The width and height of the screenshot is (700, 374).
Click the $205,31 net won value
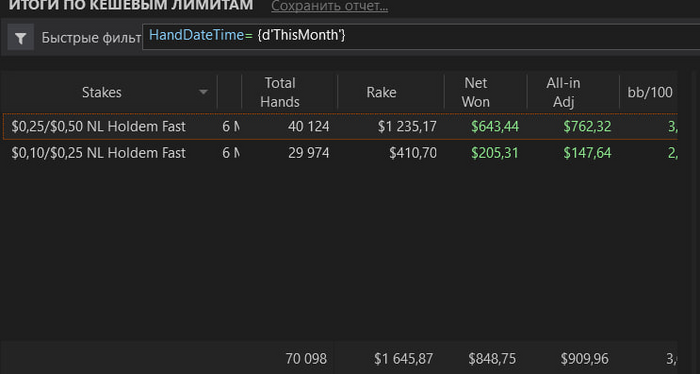click(495, 153)
